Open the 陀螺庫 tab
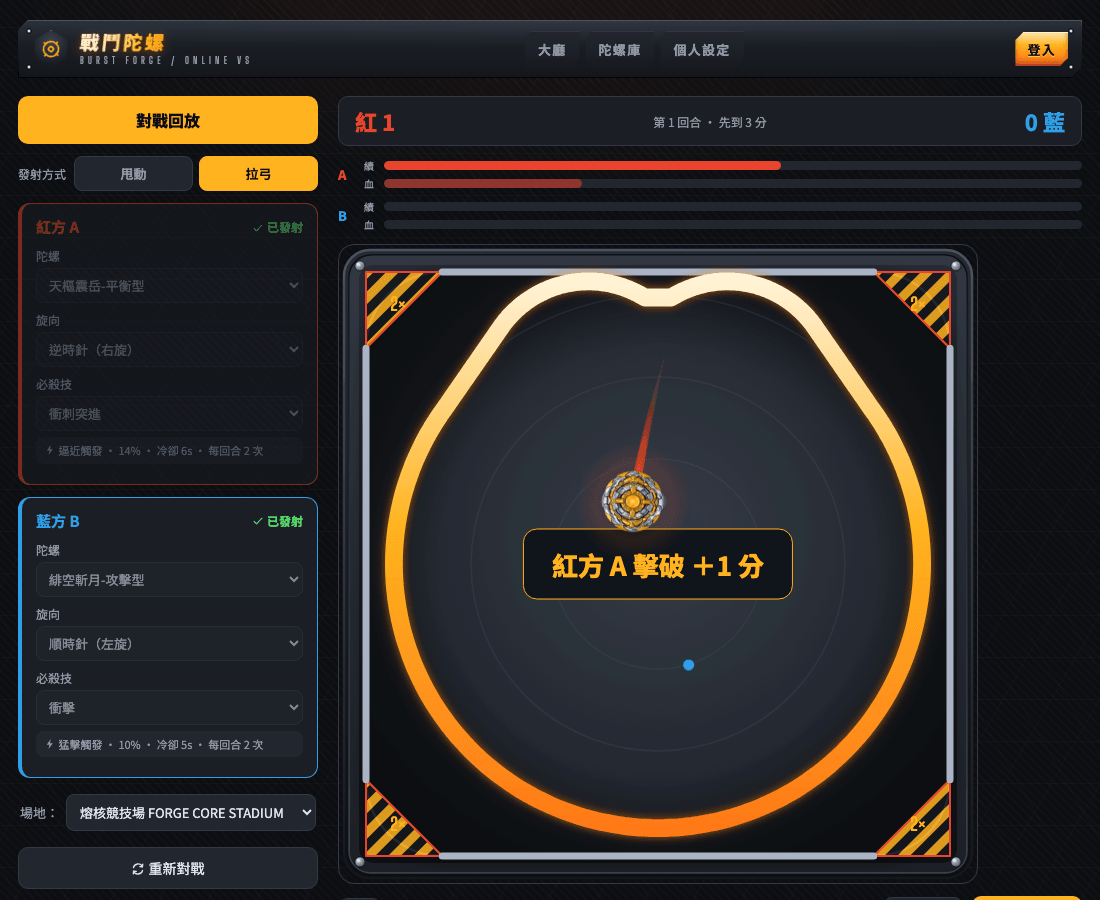The height and width of the screenshot is (900, 1100). (x=619, y=50)
